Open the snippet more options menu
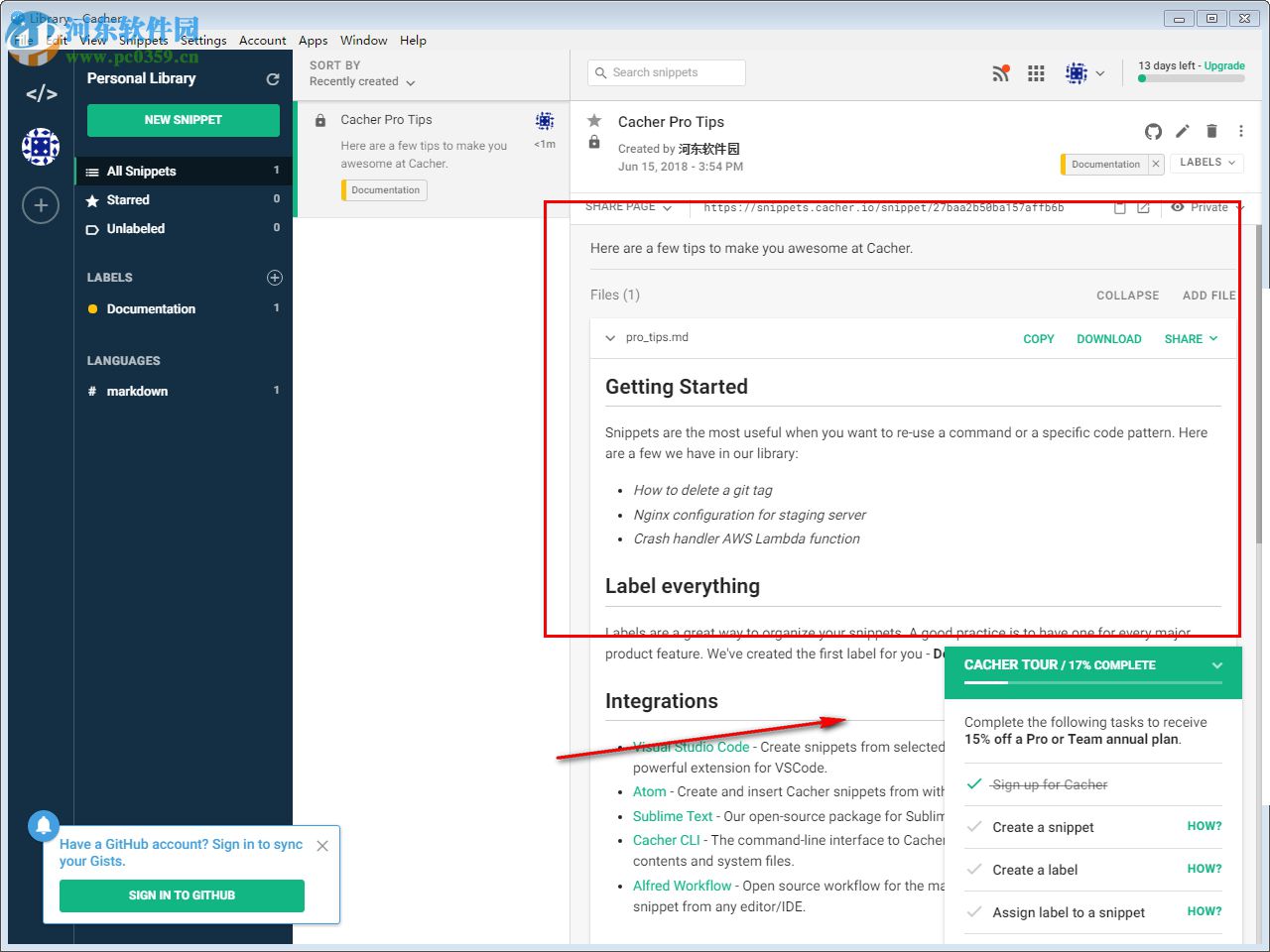 click(1240, 131)
